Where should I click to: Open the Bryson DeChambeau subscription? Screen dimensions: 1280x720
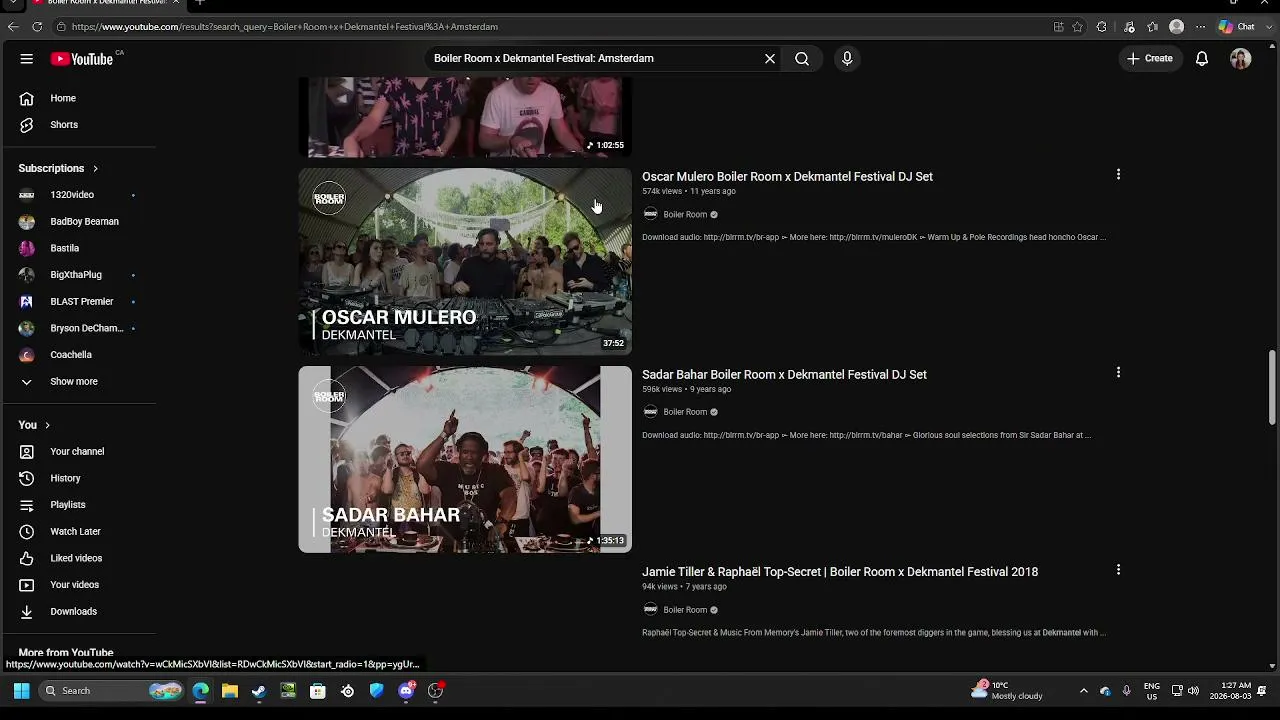[x=78, y=328]
